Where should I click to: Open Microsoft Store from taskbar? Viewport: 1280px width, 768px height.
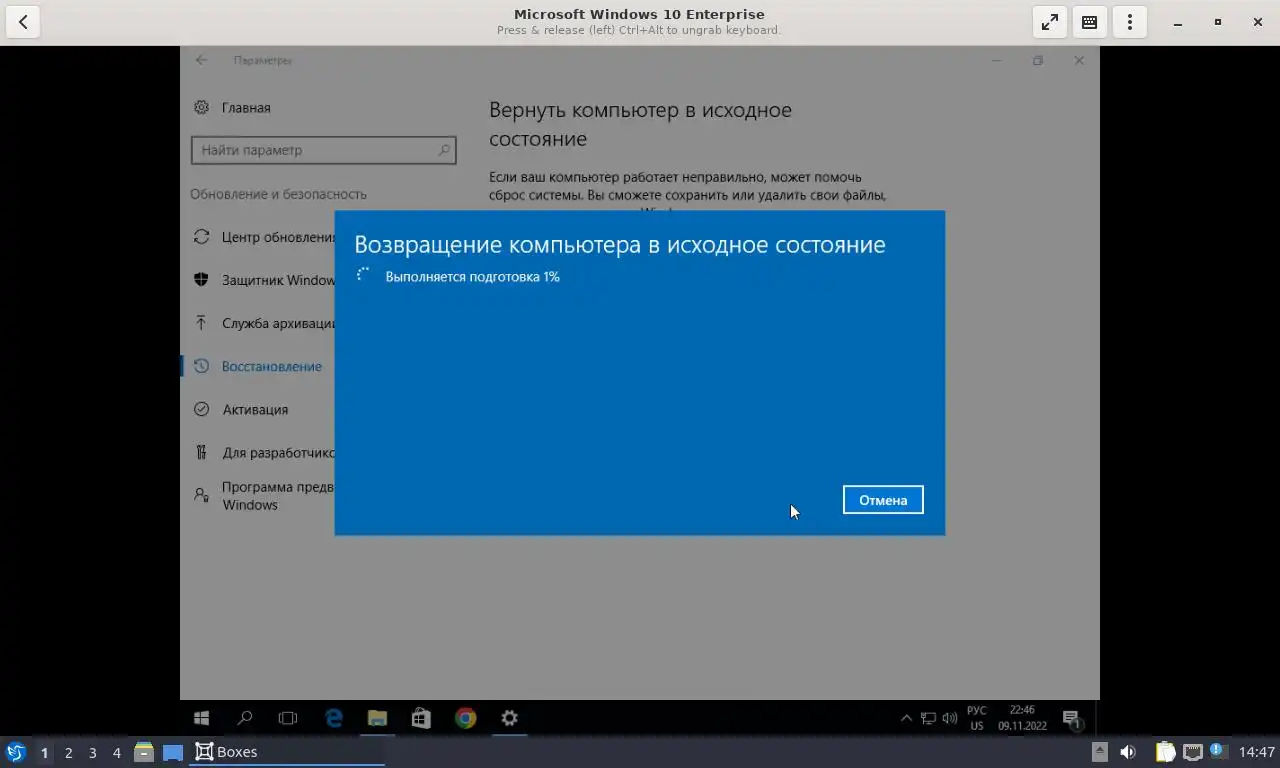421,718
